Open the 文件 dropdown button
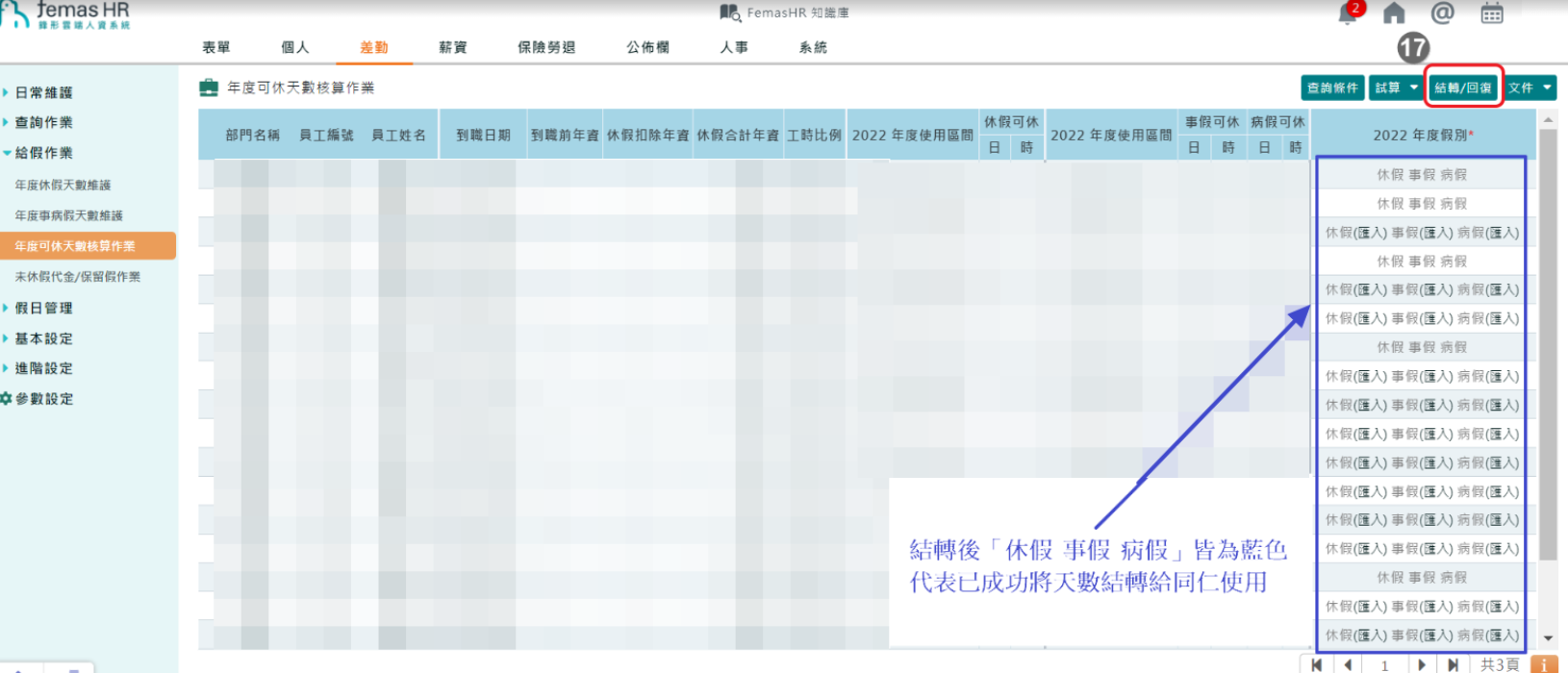Screen dimensions: 1568x673 coord(1530,87)
